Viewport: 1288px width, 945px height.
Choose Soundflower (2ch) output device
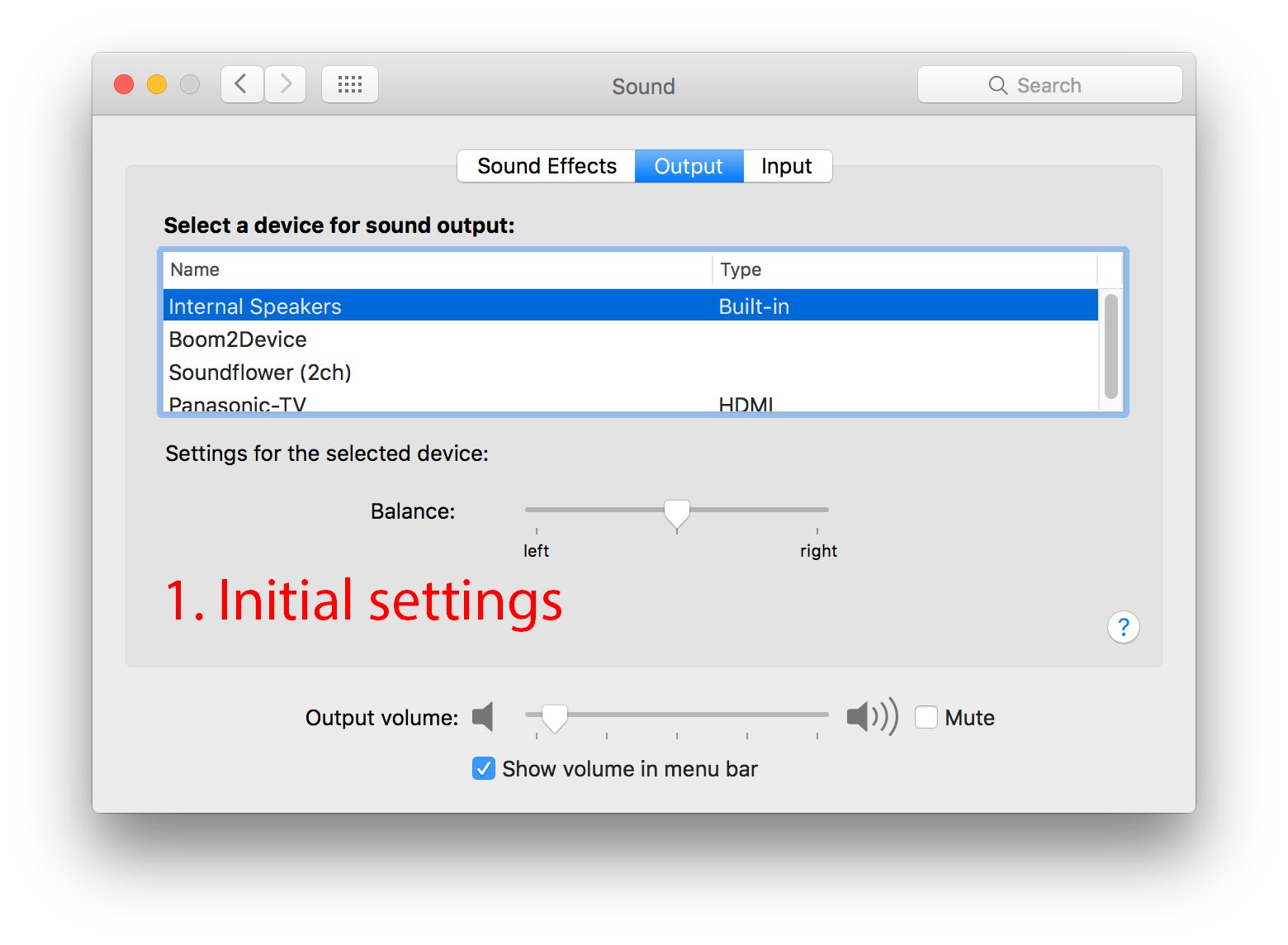pyautogui.click(x=631, y=372)
